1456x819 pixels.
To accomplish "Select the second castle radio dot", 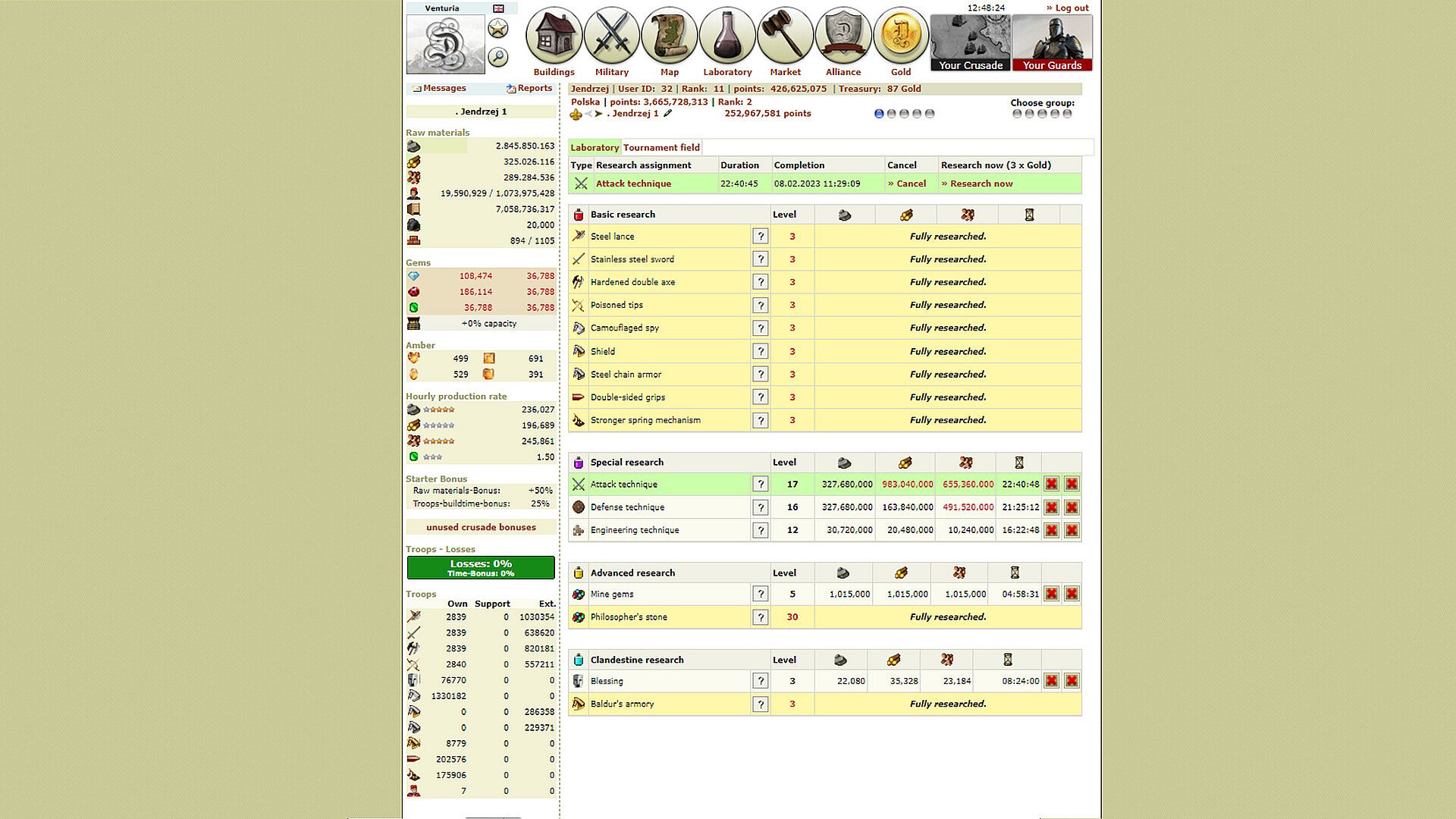I will (x=892, y=114).
